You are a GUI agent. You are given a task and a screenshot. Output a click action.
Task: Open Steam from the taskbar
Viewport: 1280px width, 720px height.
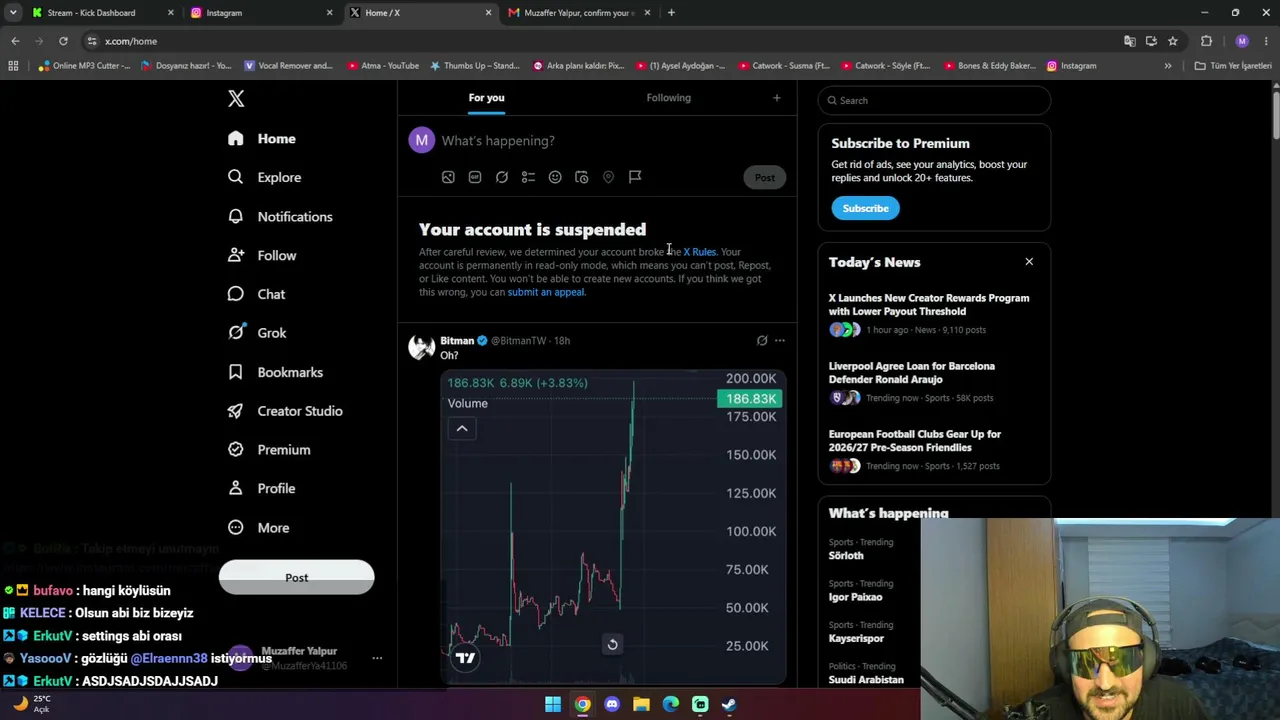pos(729,704)
